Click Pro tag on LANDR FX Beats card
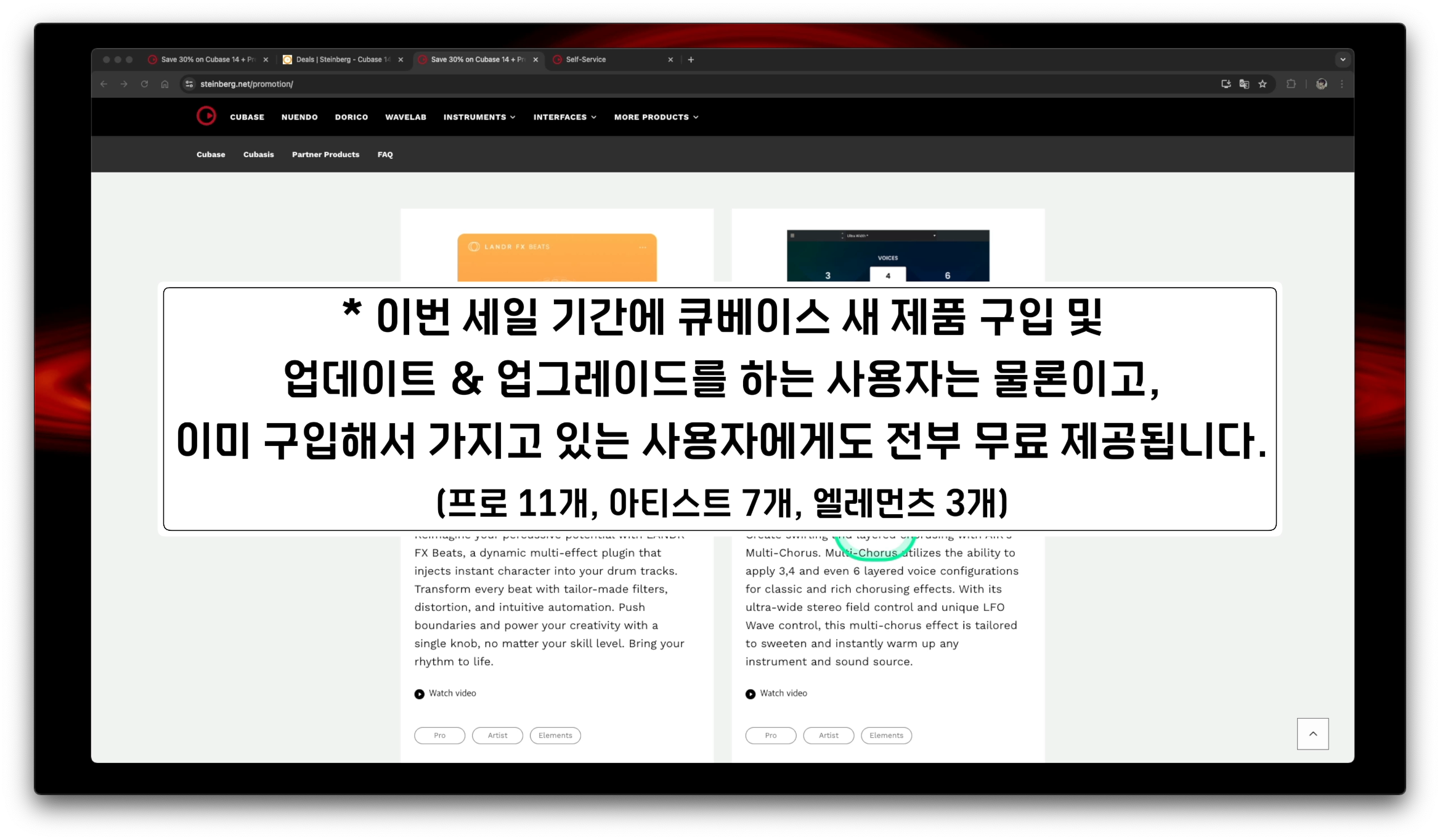This screenshot has height=840, width=1440. pyautogui.click(x=439, y=735)
